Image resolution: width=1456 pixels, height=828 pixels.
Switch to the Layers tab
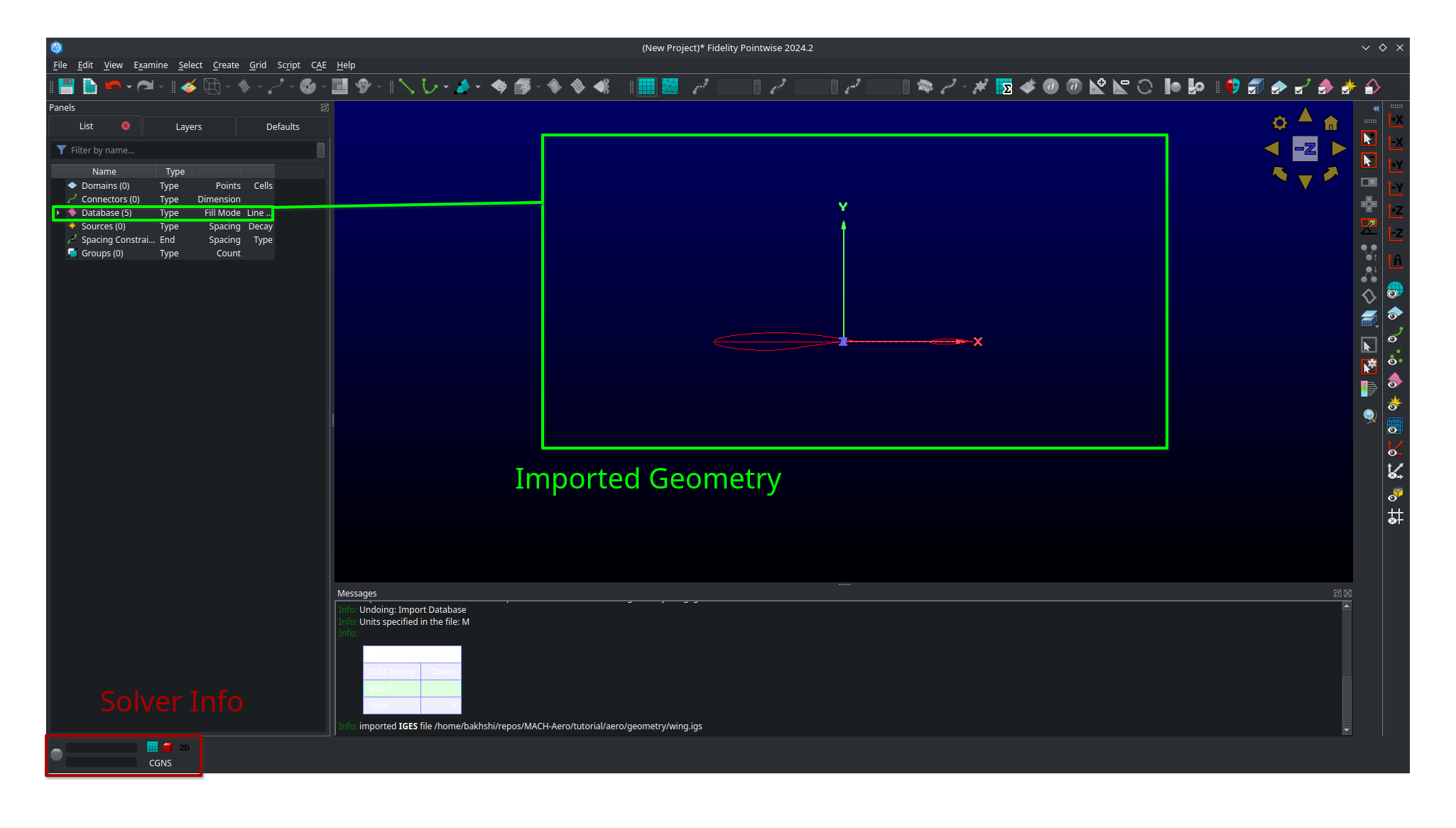pyautogui.click(x=189, y=126)
